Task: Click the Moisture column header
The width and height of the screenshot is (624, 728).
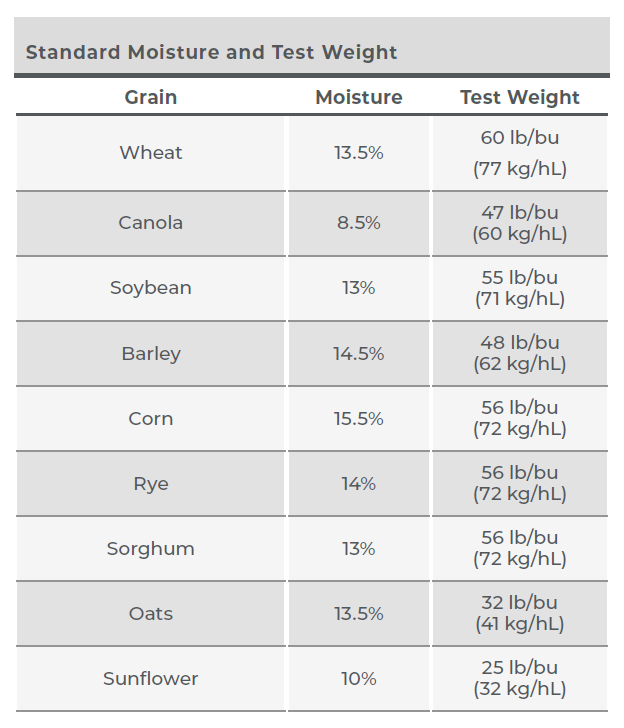Action: 358,98
